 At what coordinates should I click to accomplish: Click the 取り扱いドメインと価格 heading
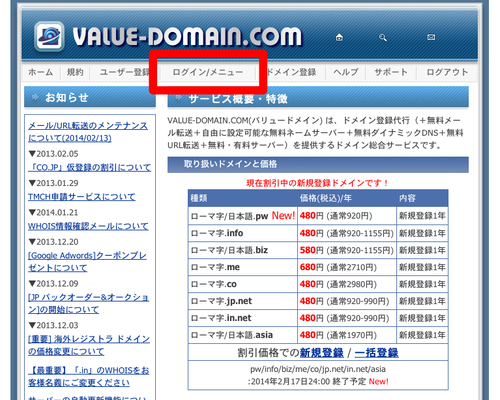(x=318, y=164)
